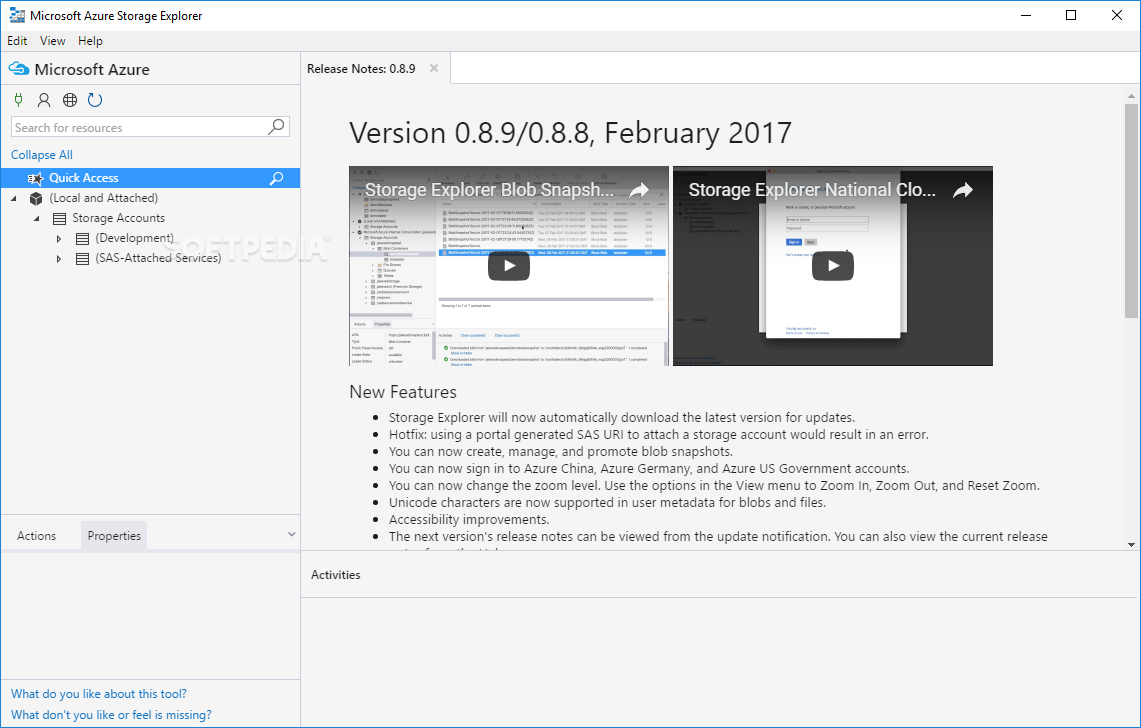Select the (Development) storage account label
The width and height of the screenshot is (1141, 728).
(x=135, y=238)
